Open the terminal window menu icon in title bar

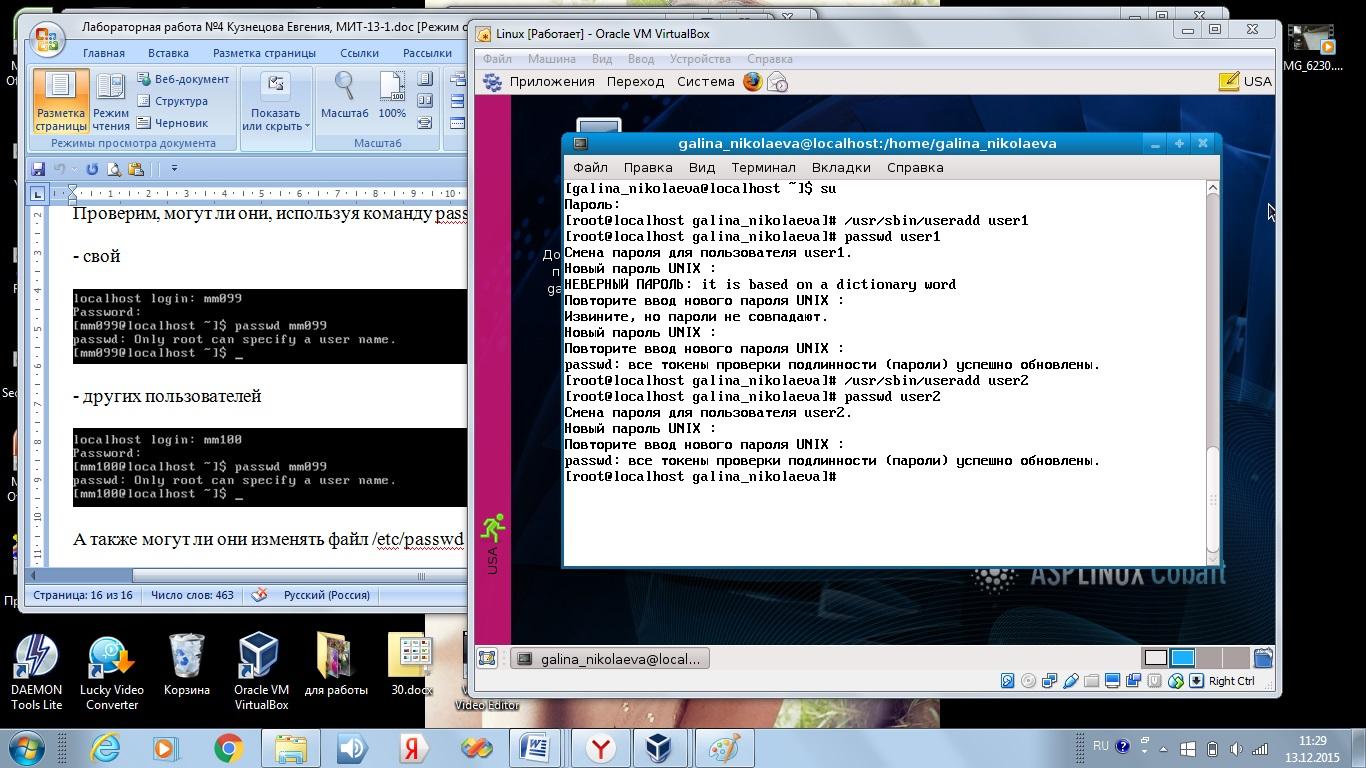tap(580, 144)
